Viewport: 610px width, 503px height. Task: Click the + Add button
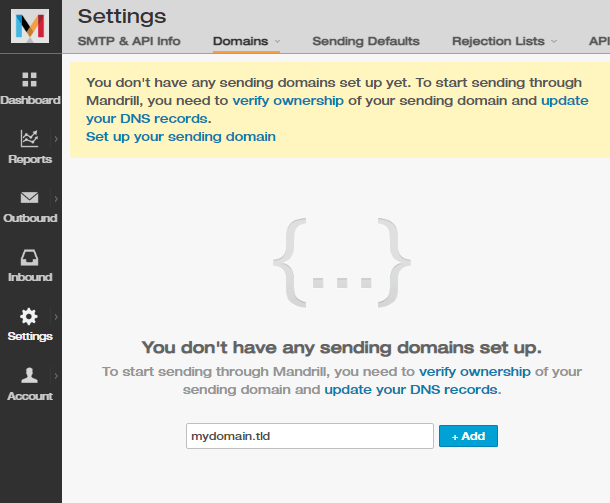tap(468, 436)
